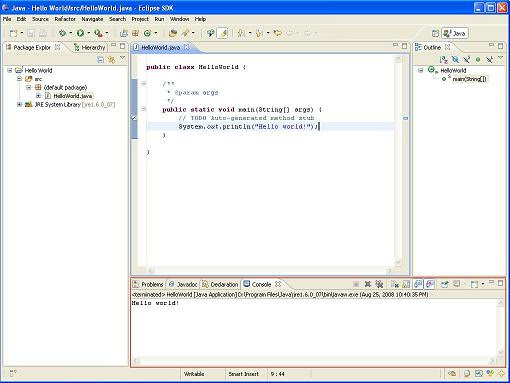Close the Console view tab
Viewport: 510px width, 383px height.
click(x=278, y=284)
